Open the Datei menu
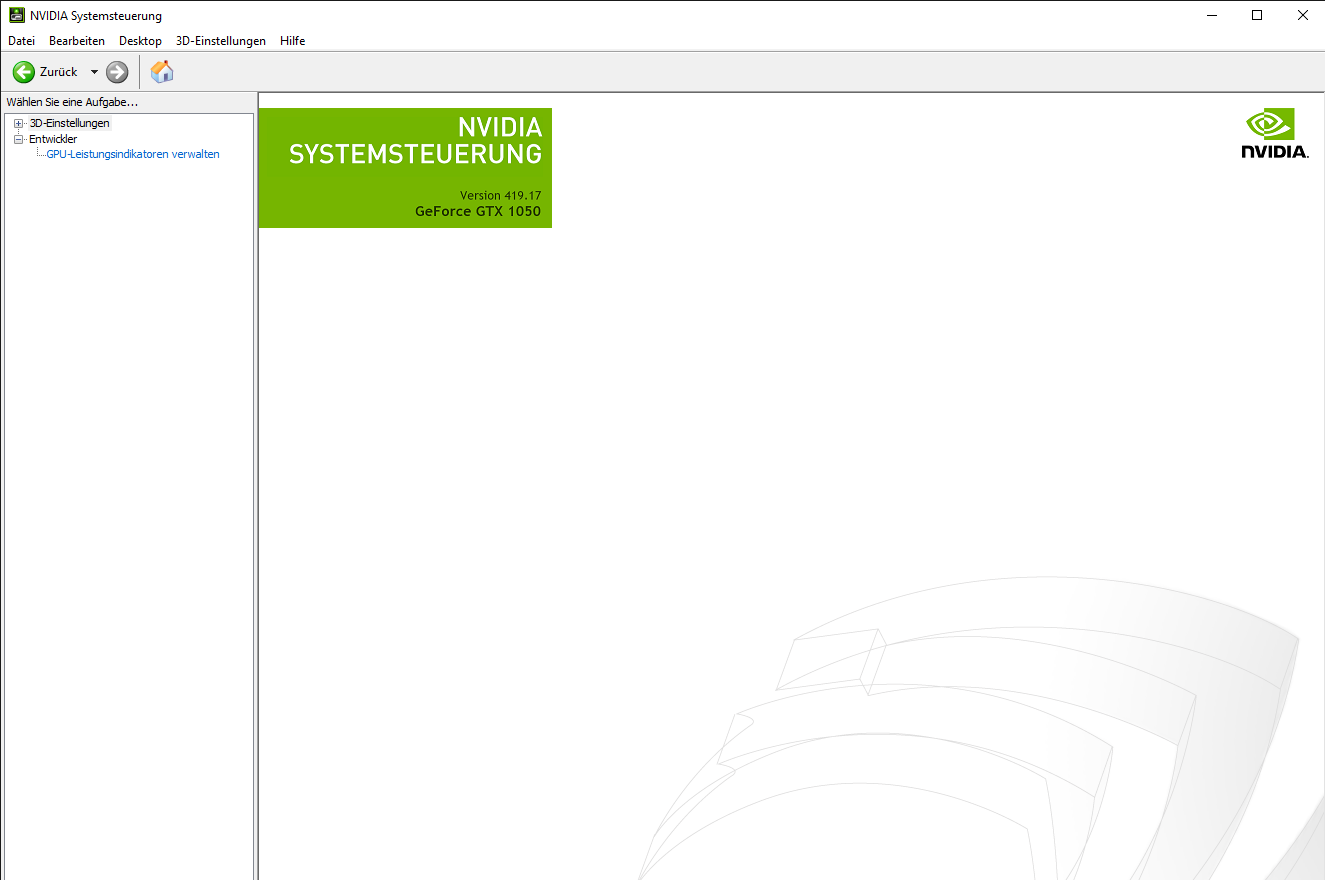 (21, 41)
